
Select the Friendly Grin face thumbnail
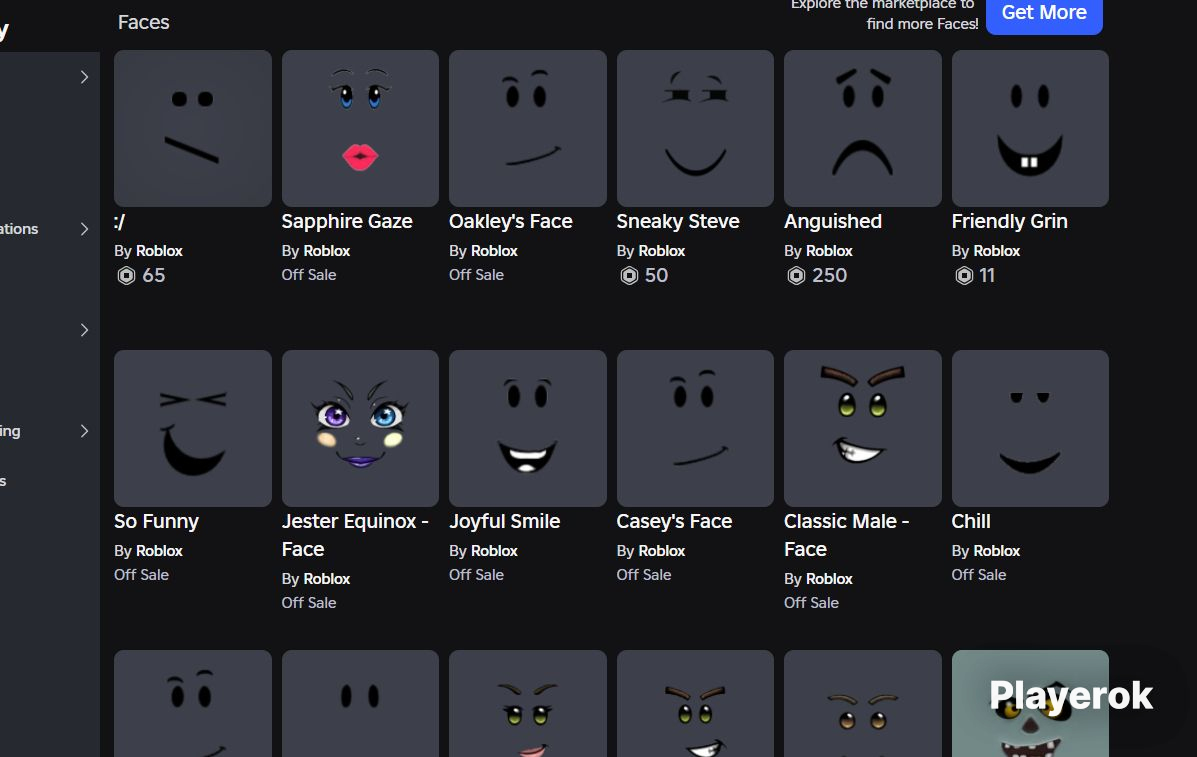click(1031, 128)
